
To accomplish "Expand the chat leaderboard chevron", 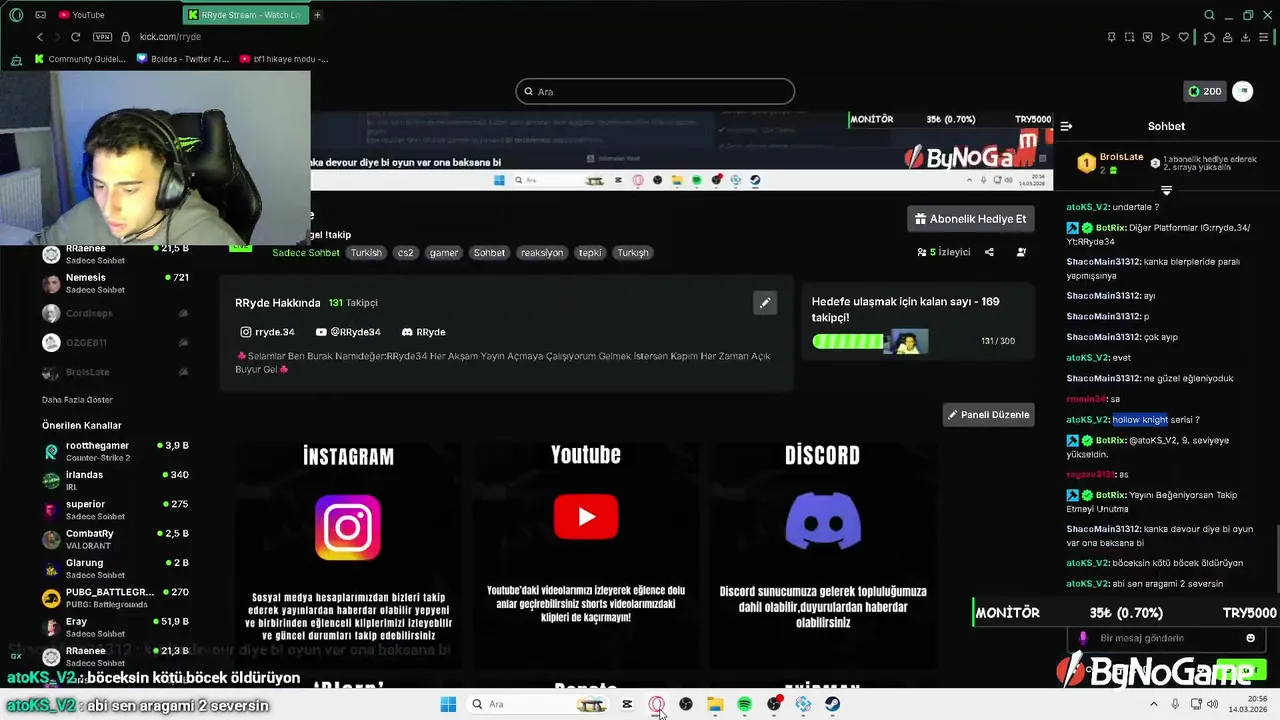I will (1166, 190).
